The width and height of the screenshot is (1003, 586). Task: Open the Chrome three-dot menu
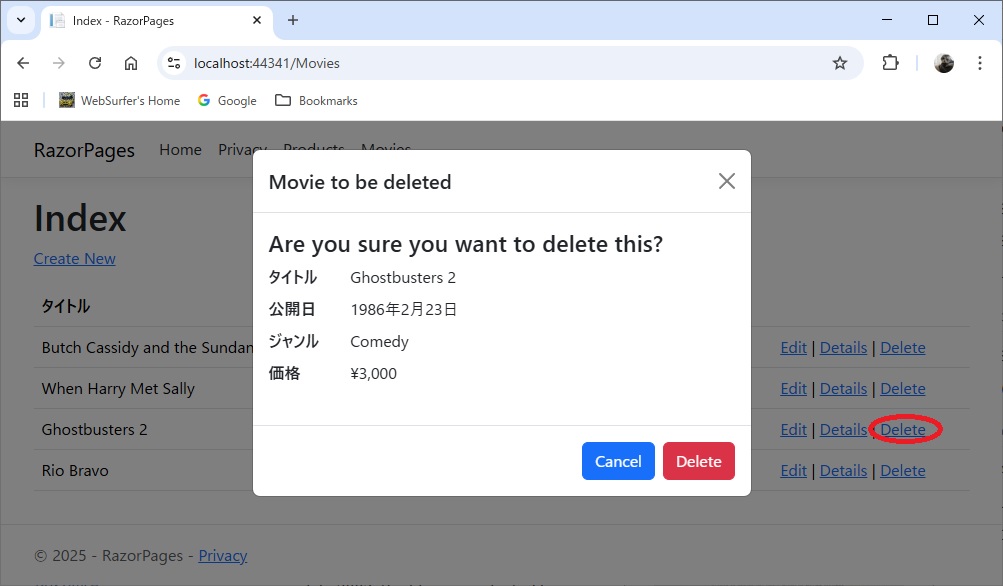(980, 62)
